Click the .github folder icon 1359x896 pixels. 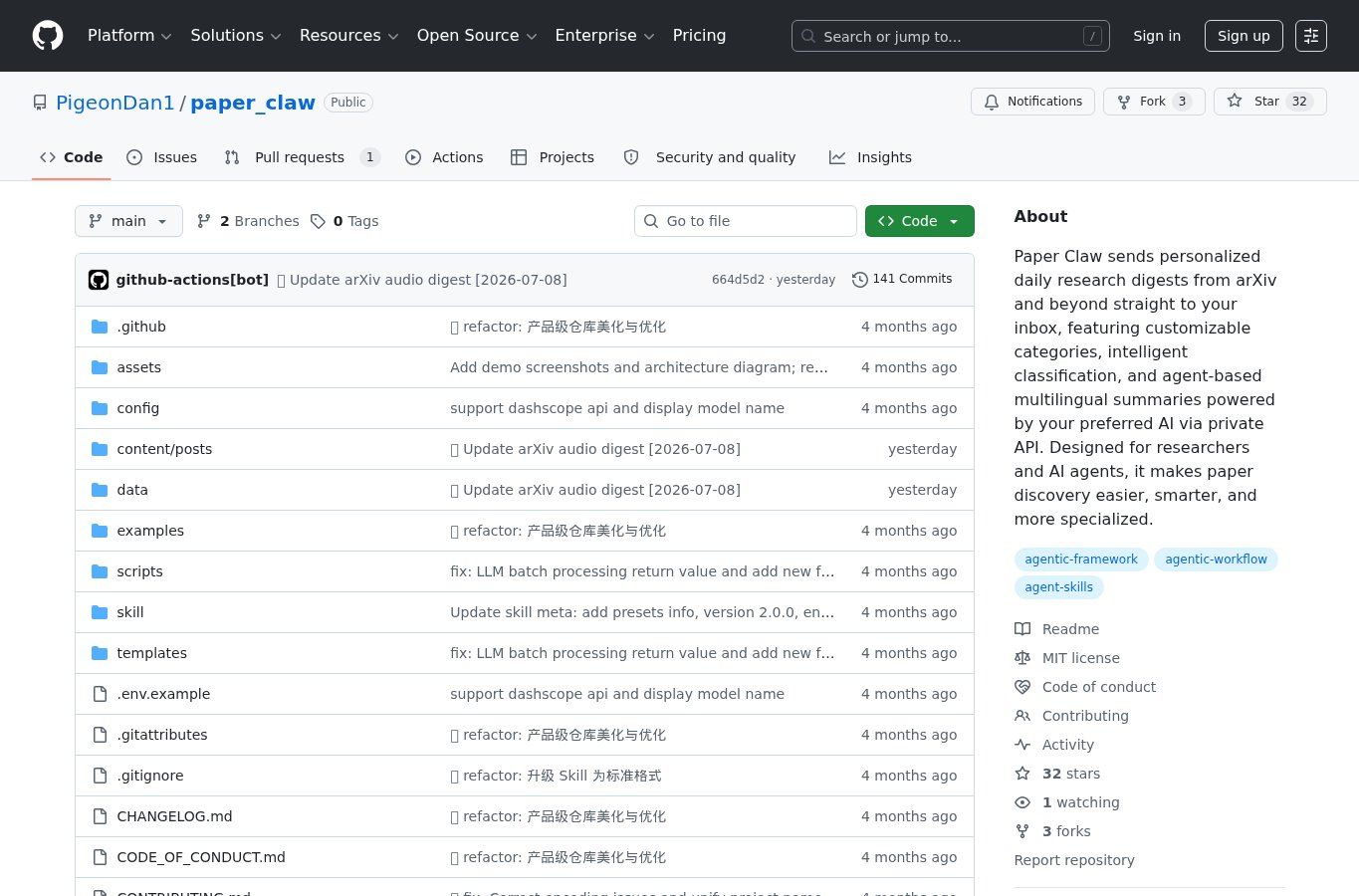100,327
